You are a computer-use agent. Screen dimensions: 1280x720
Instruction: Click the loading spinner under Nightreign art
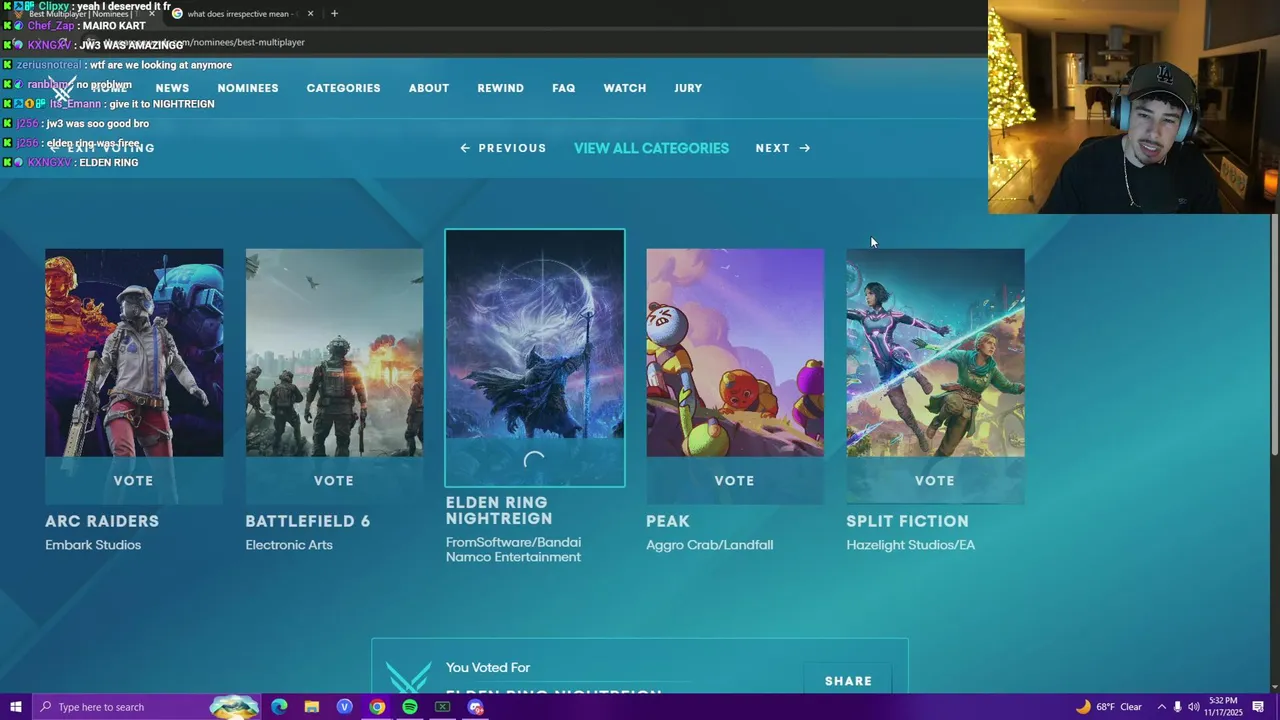[x=535, y=461]
